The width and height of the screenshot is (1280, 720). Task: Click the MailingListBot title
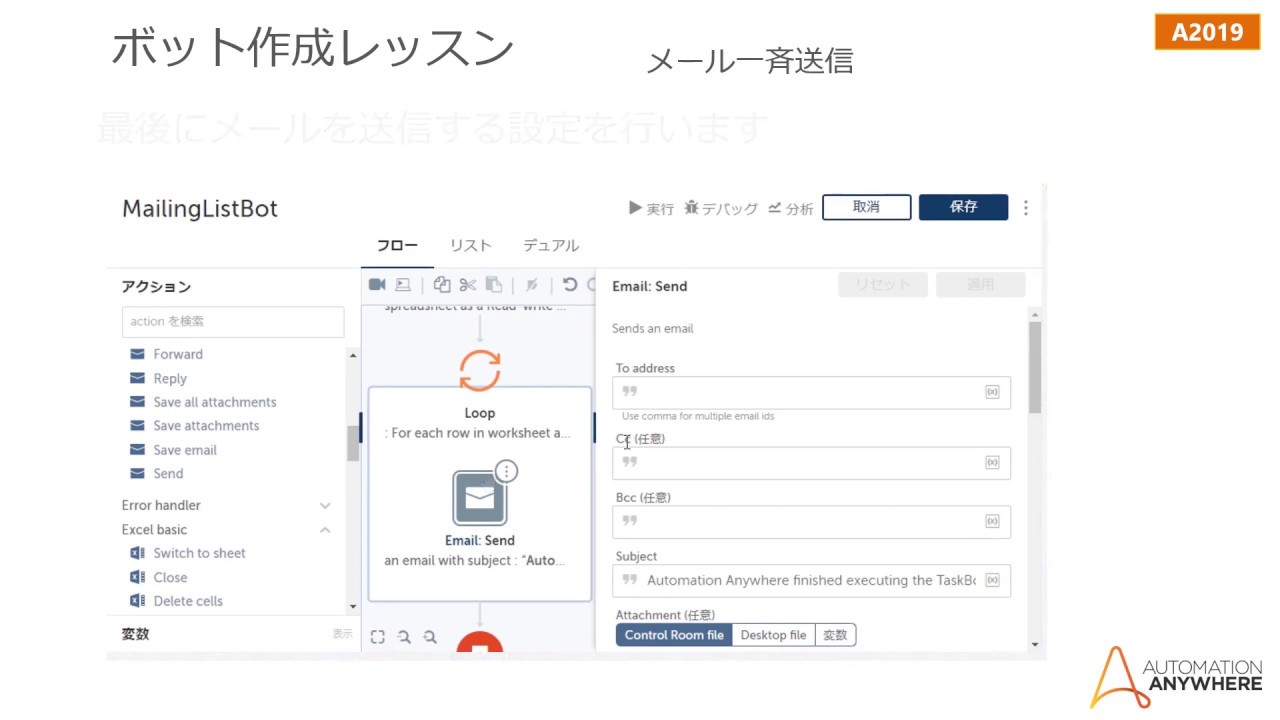click(x=200, y=209)
